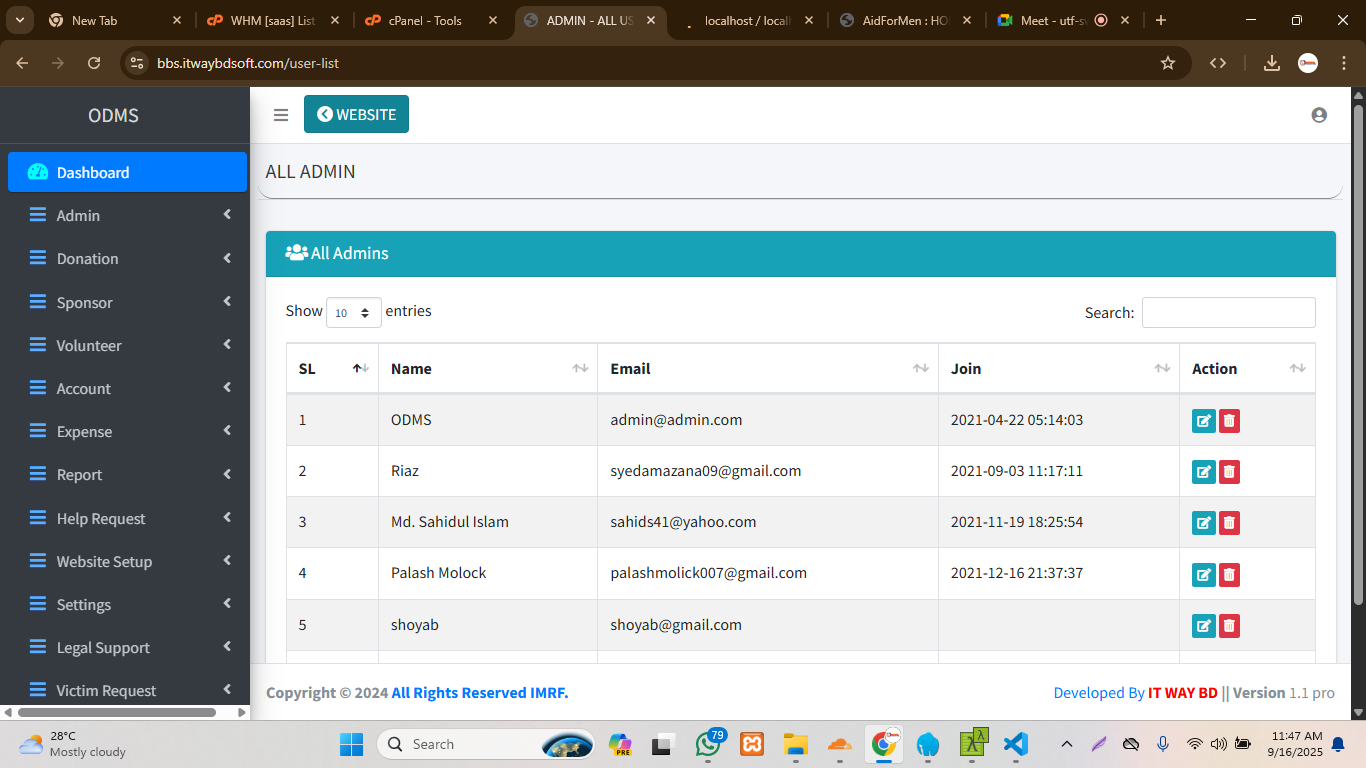
Task: Click the edit icon for ODMS admin
Action: pyautogui.click(x=1203, y=421)
